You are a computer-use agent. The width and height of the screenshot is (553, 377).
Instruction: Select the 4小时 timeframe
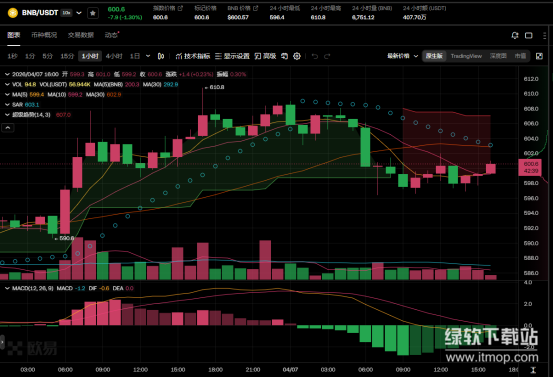coord(114,56)
